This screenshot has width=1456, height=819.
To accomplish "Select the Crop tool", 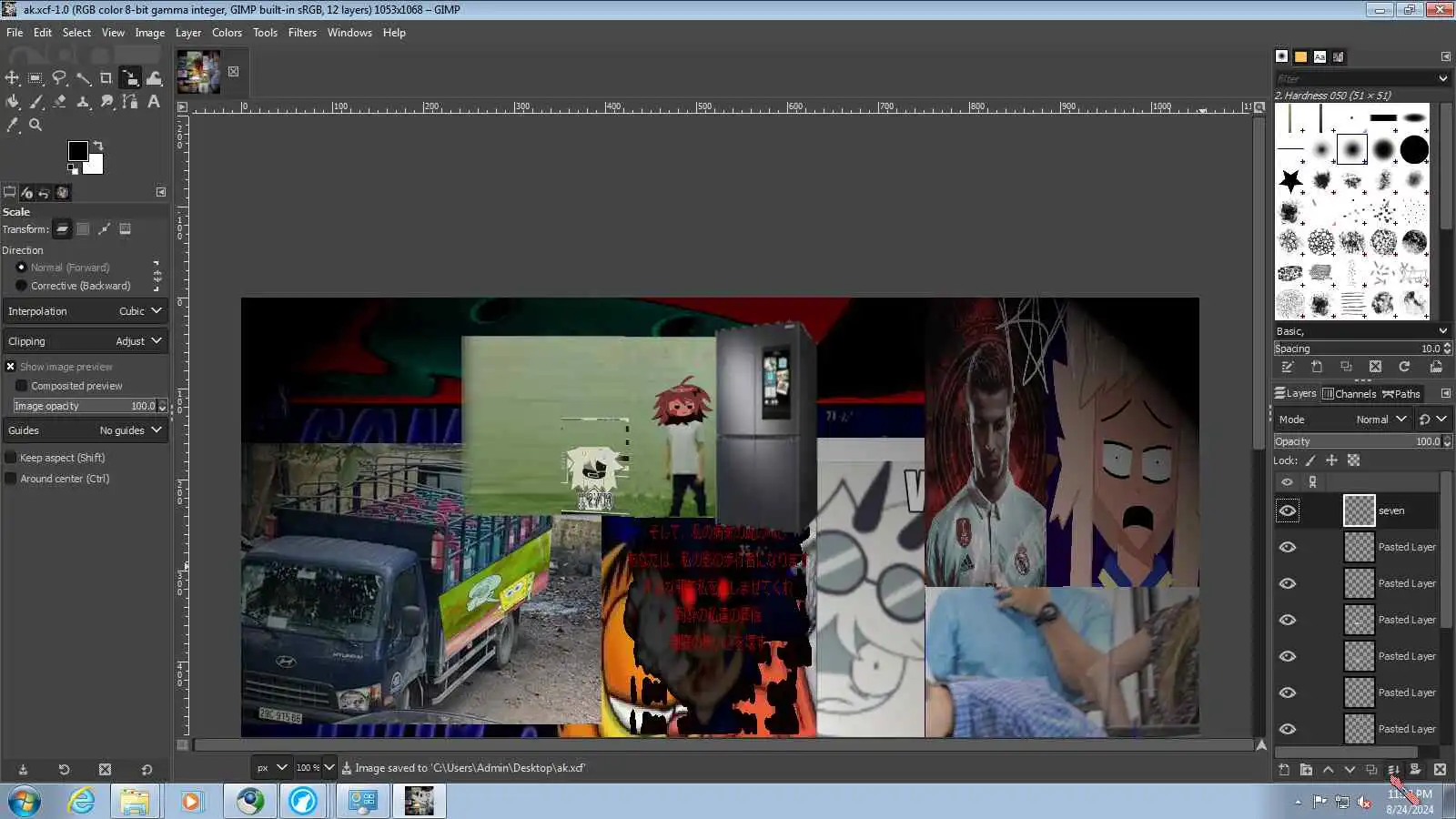I will (x=106, y=78).
